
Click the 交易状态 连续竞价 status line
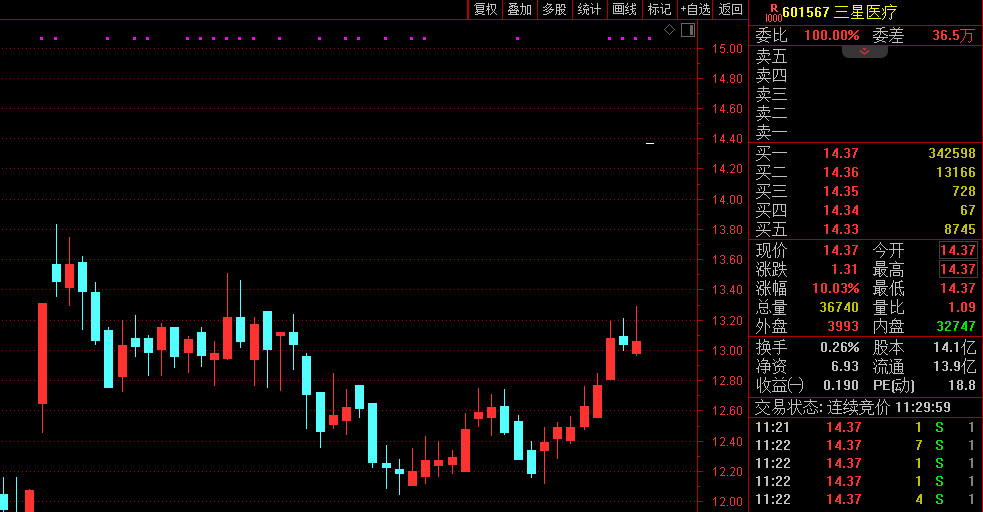pos(853,407)
